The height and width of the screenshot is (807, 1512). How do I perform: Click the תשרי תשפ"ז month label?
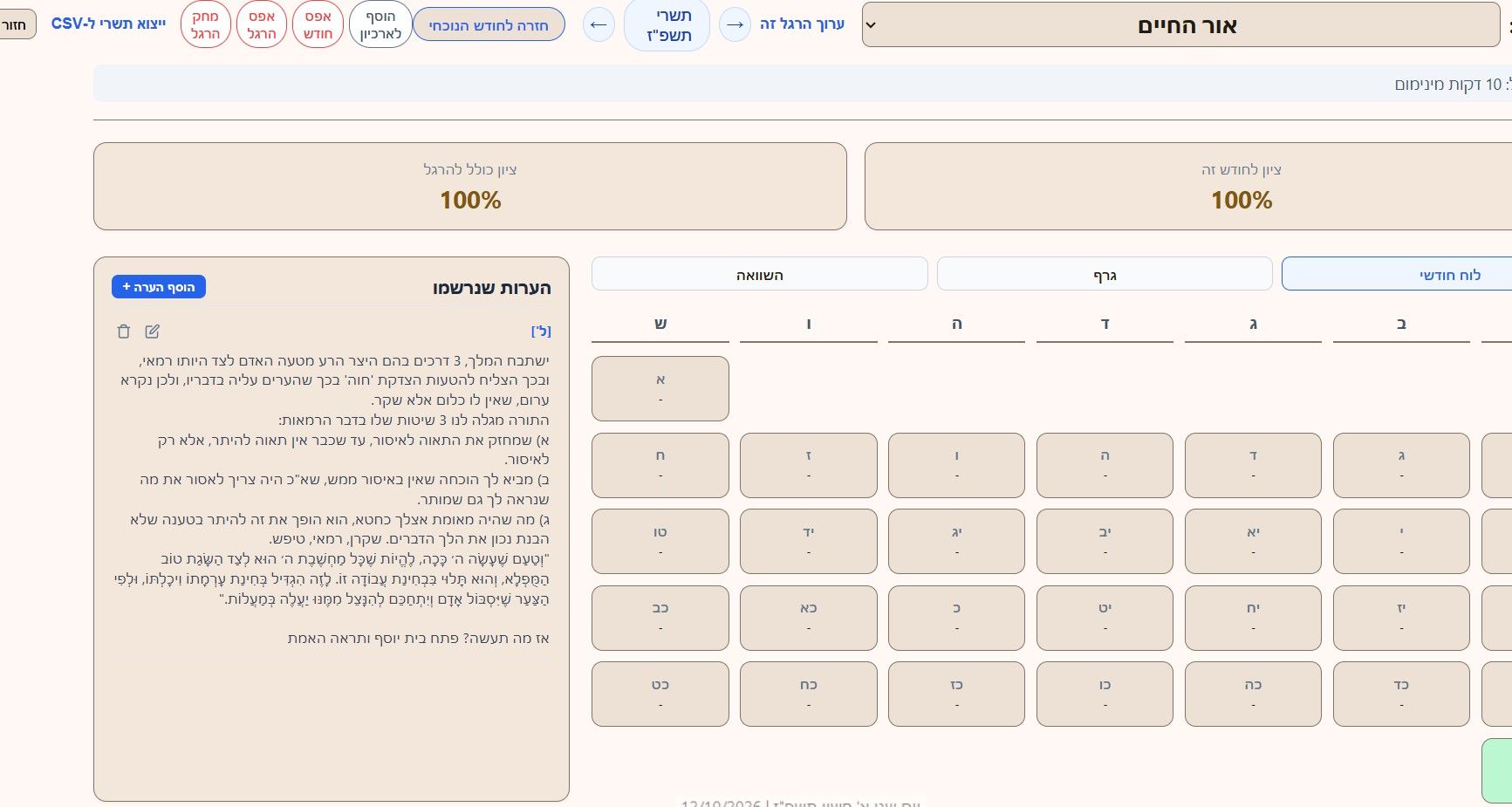pos(667,25)
